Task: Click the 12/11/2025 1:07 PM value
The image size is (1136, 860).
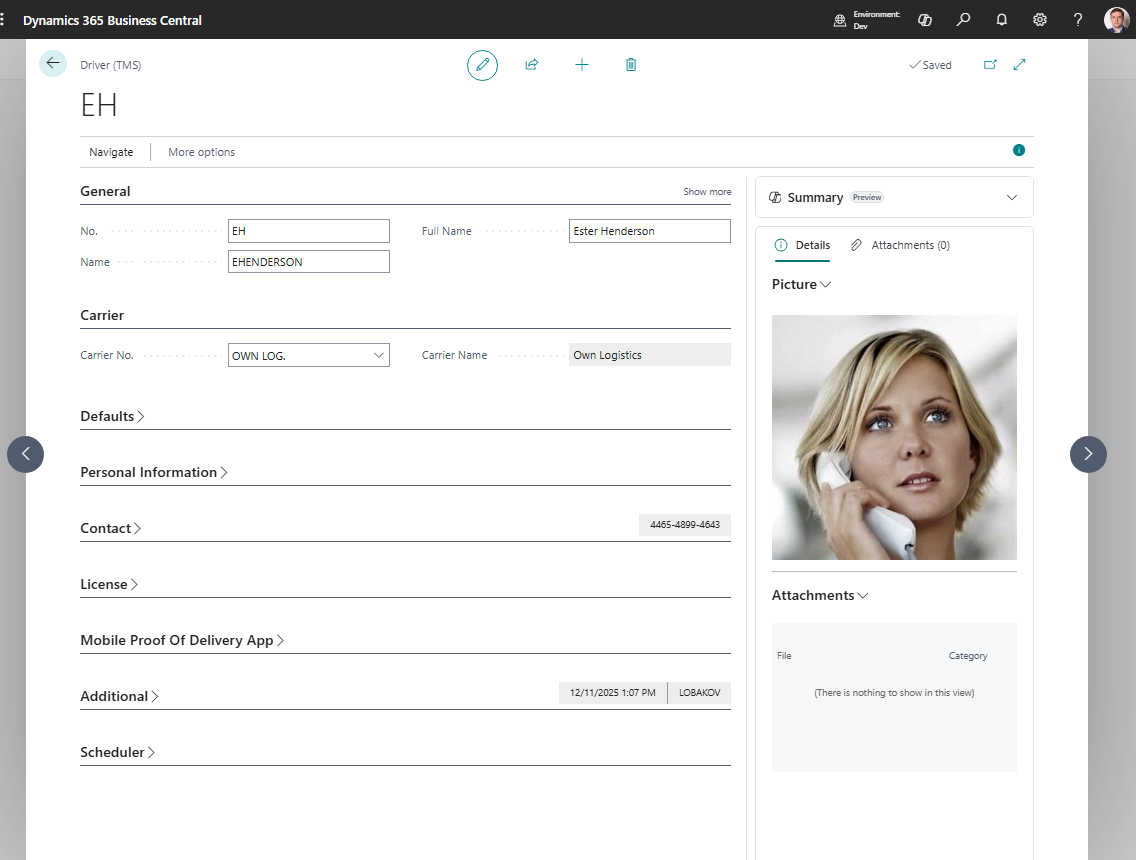Action: coord(613,693)
